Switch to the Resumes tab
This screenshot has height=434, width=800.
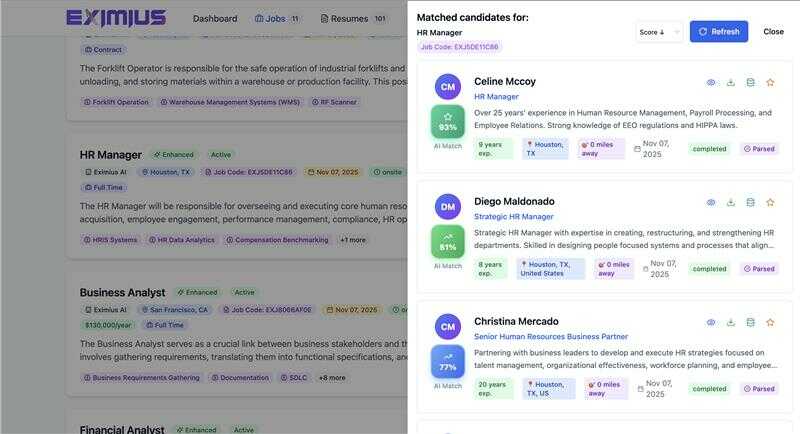pos(353,18)
